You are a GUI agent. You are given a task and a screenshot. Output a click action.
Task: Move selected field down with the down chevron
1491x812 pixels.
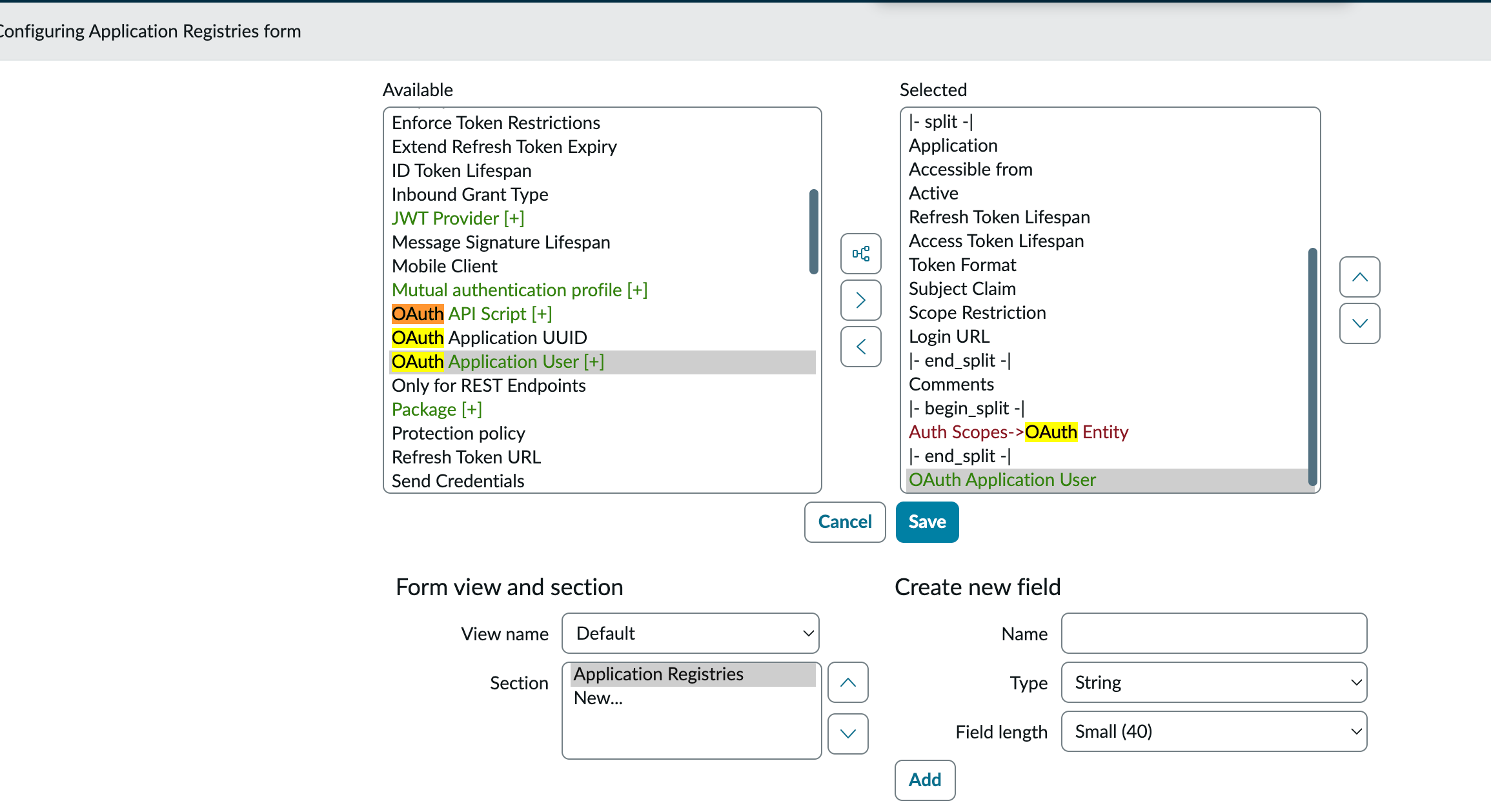click(1359, 323)
